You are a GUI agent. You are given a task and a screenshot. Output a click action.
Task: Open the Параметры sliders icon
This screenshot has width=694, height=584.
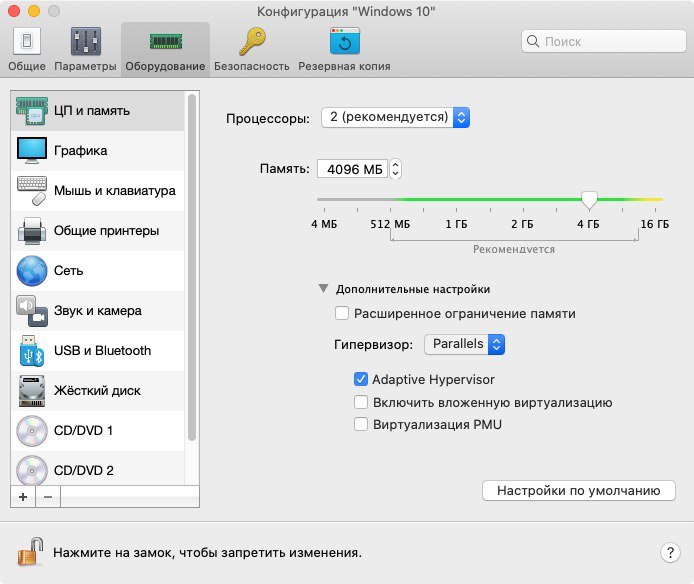(85, 41)
